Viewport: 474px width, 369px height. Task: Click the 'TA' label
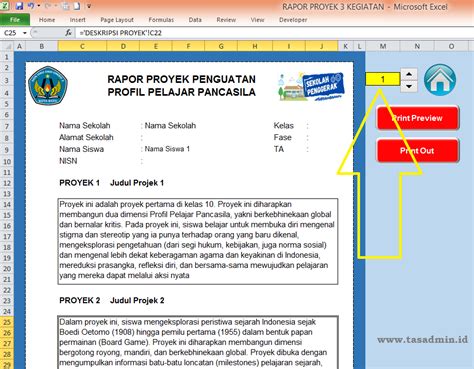coord(279,149)
